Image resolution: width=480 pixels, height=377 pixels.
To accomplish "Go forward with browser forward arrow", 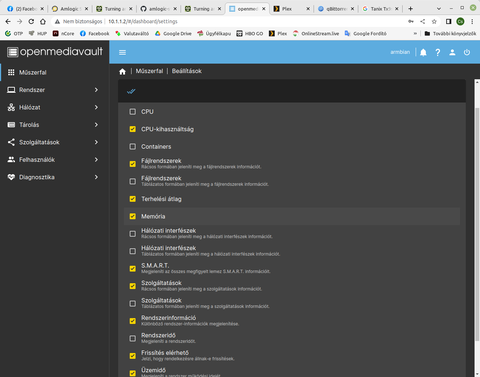I will (x=19, y=21).
